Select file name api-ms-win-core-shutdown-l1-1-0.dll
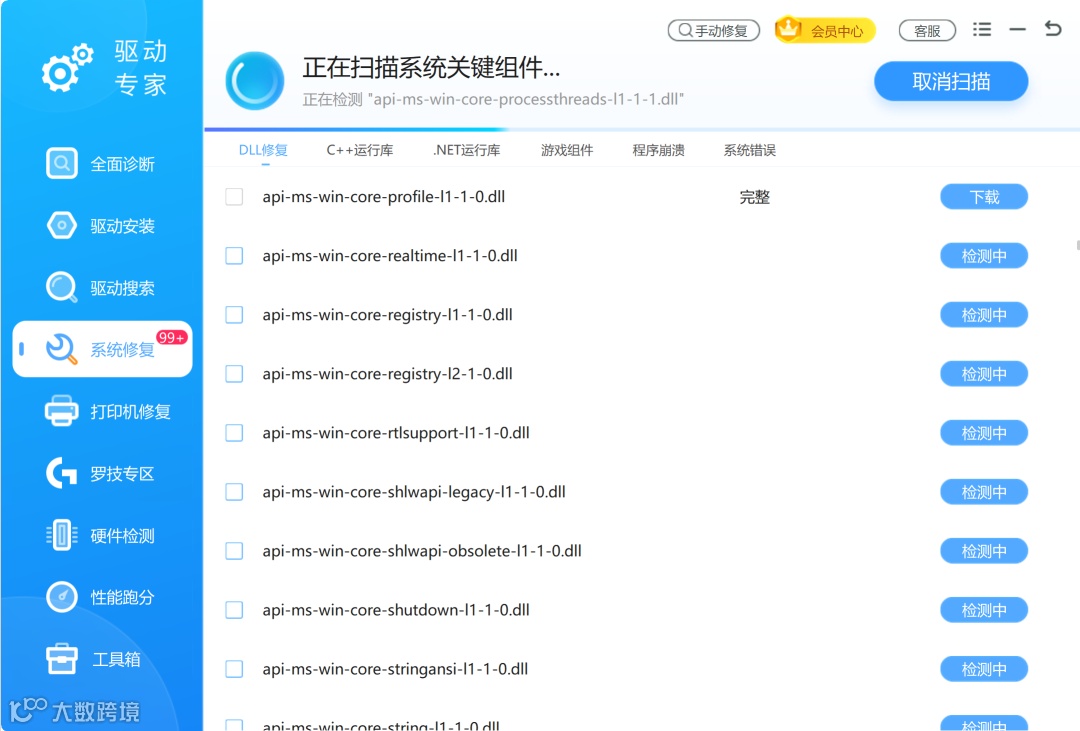The height and width of the screenshot is (731, 1080). tap(396, 610)
